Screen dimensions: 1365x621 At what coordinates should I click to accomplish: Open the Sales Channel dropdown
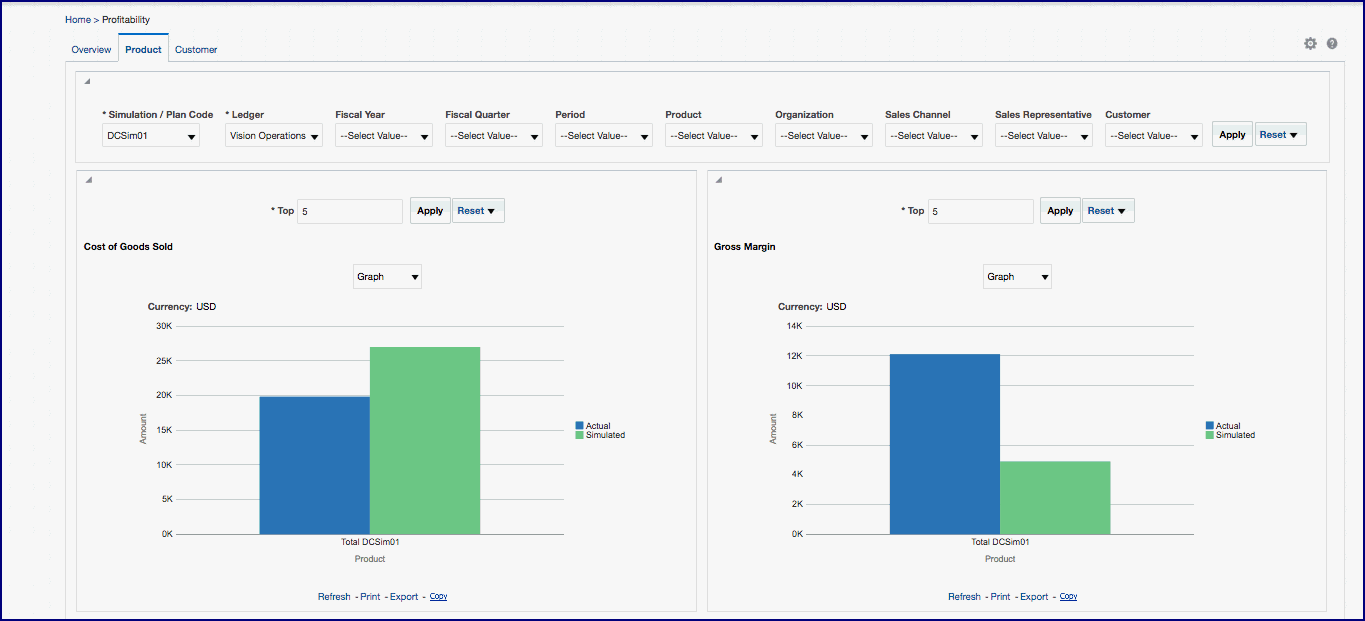(x=934, y=136)
